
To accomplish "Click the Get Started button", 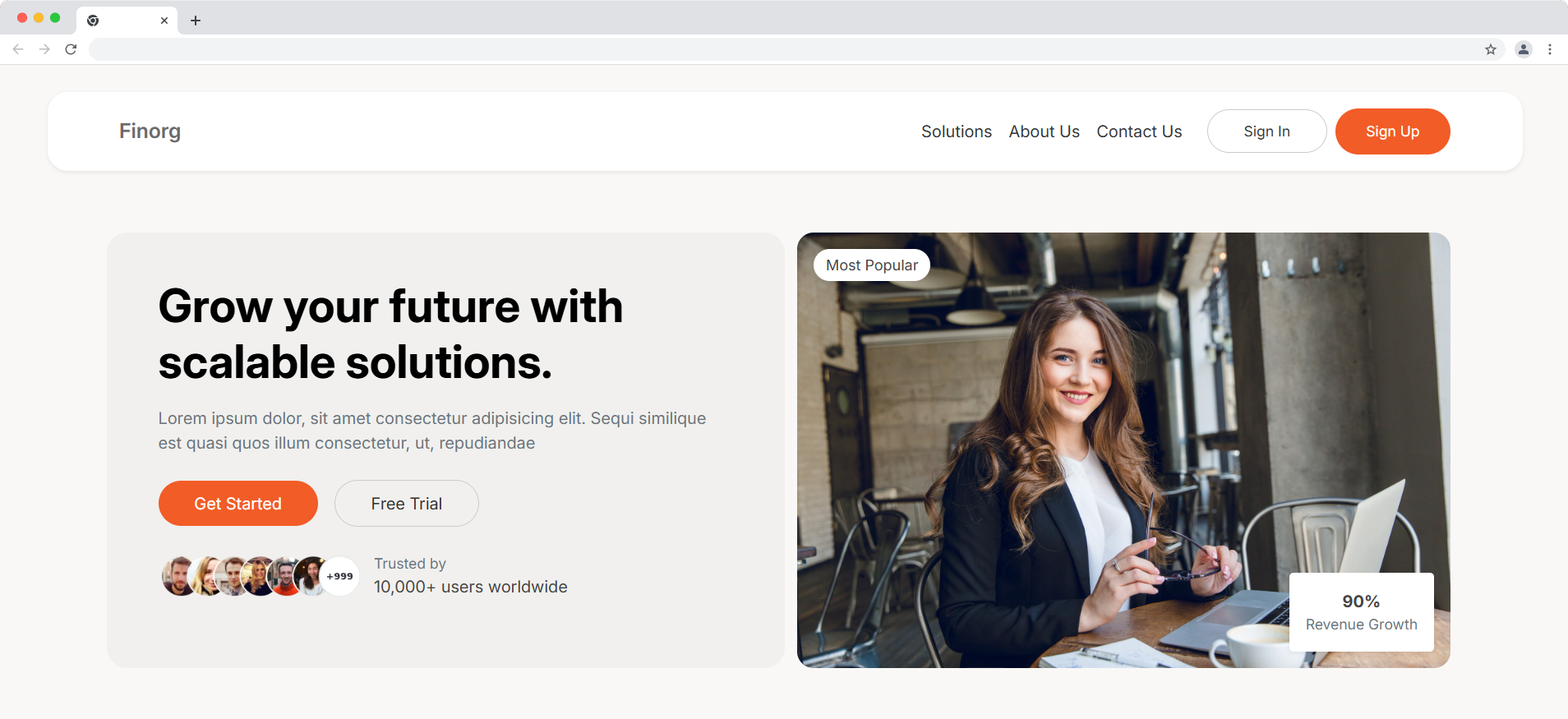I will tap(238, 504).
